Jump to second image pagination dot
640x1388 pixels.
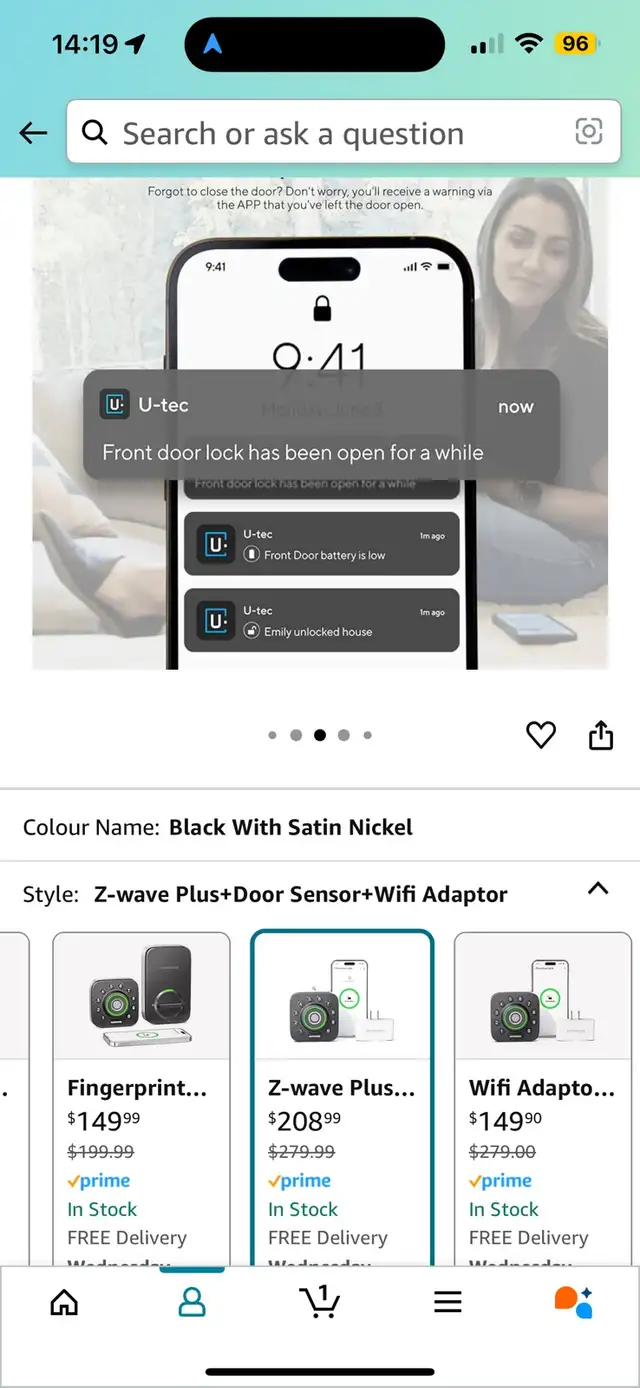(x=296, y=735)
